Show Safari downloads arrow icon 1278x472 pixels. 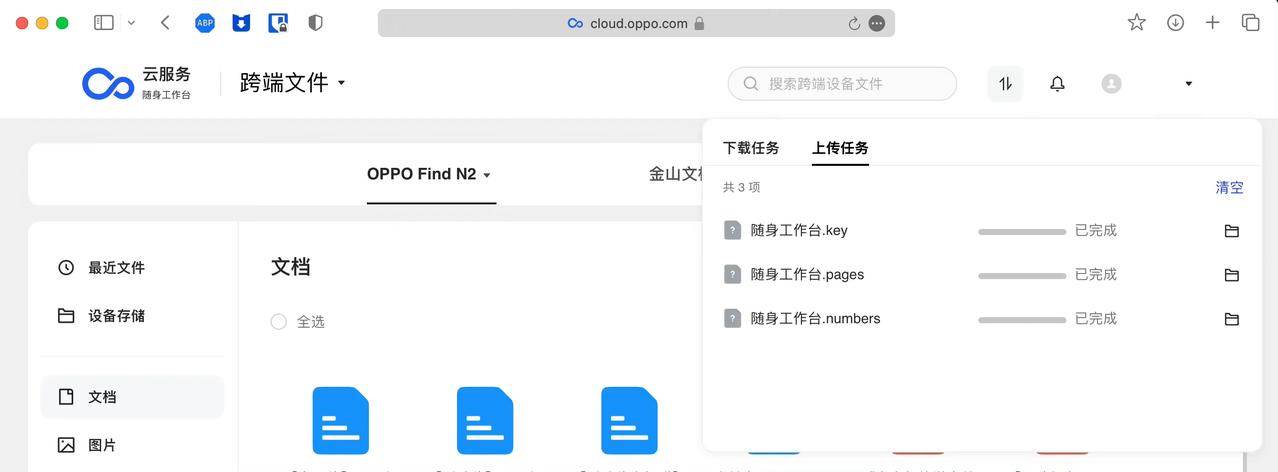pos(1175,22)
